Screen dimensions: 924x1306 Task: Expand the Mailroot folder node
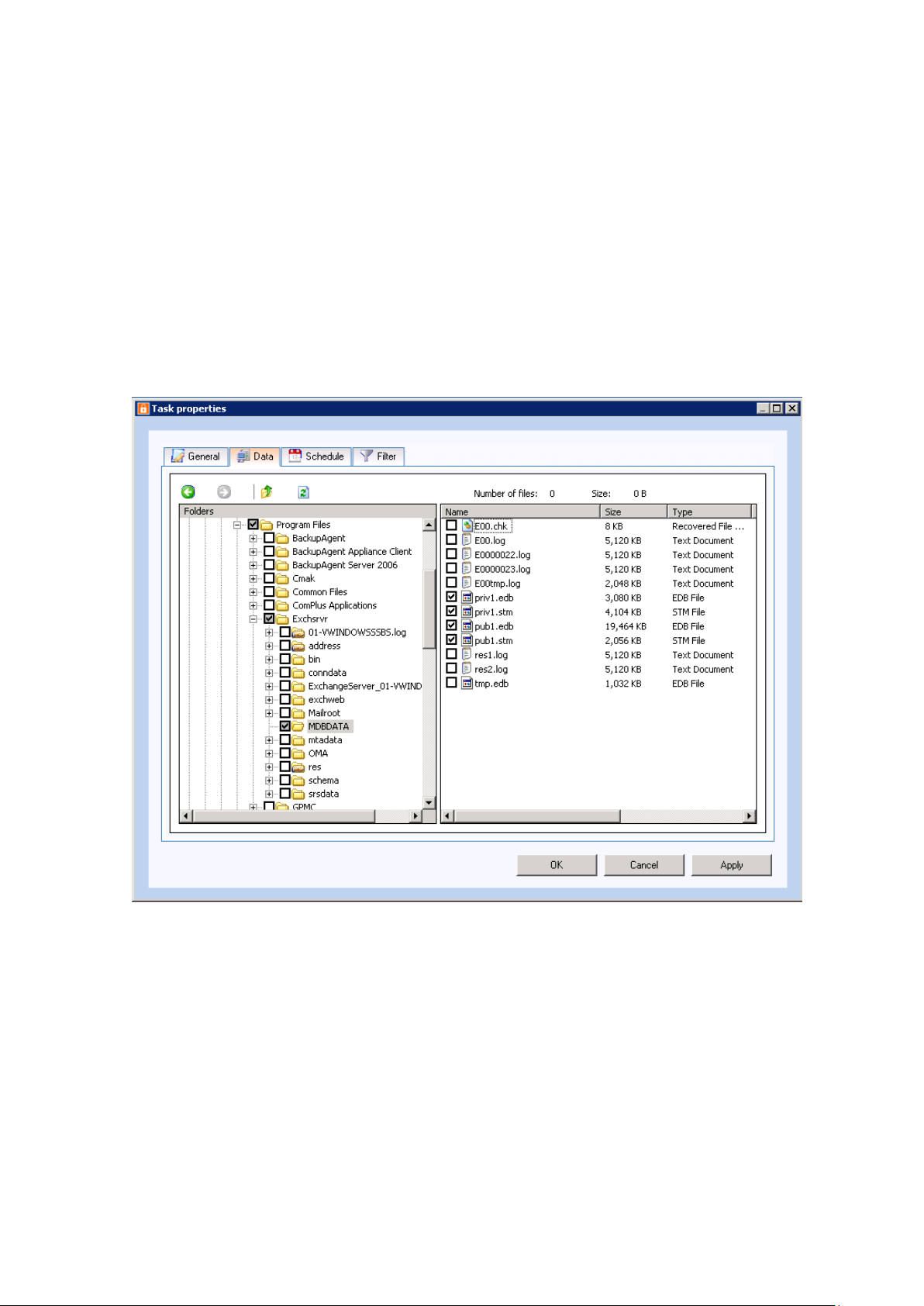point(269,713)
